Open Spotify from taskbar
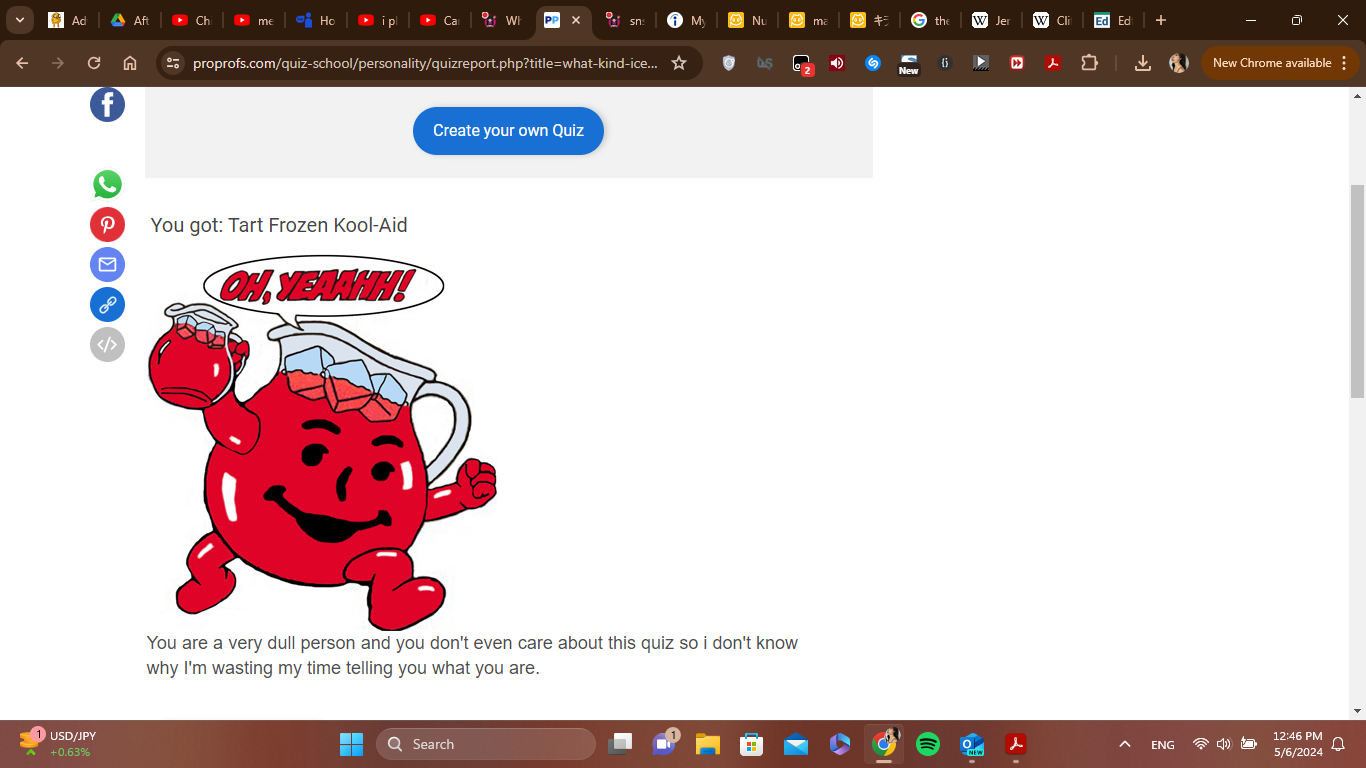This screenshot has height=768, width=1366. tap(928, 744)
